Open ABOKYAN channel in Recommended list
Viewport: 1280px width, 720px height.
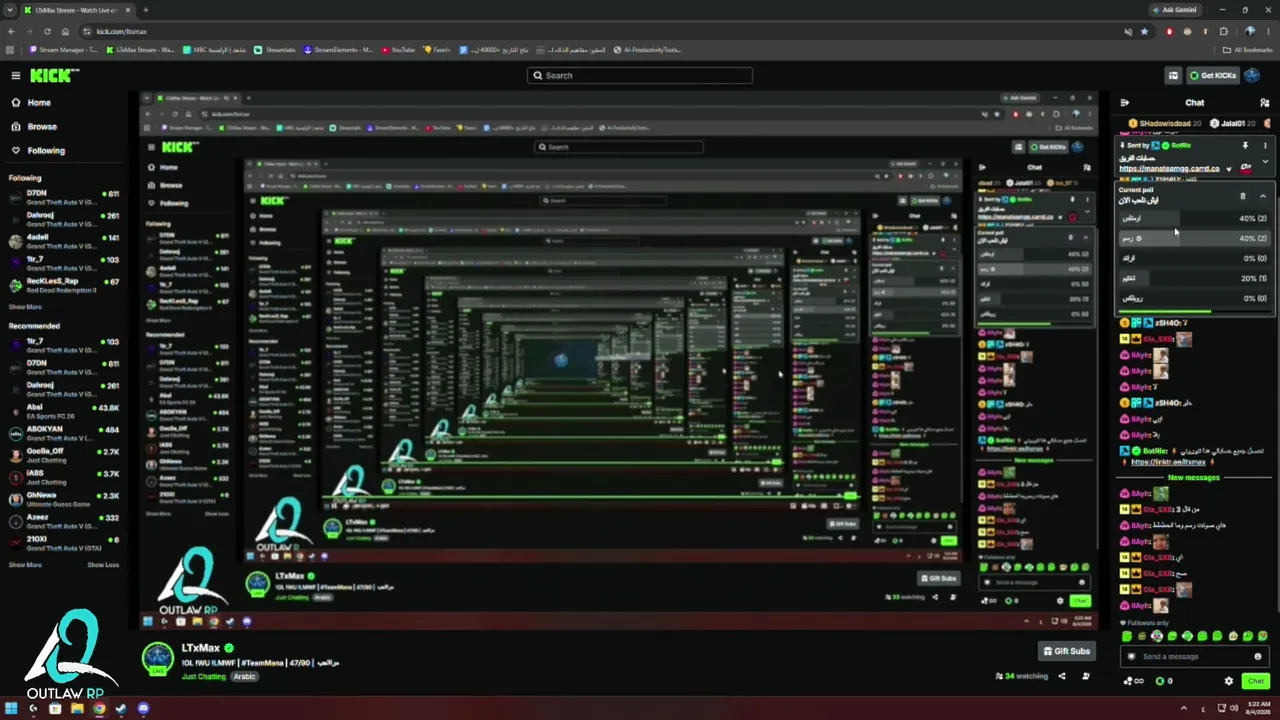pos(64,433)
